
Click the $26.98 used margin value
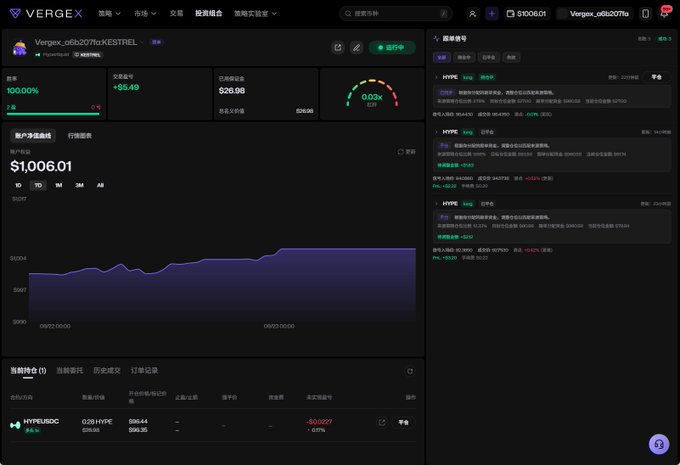pos(232,91)
